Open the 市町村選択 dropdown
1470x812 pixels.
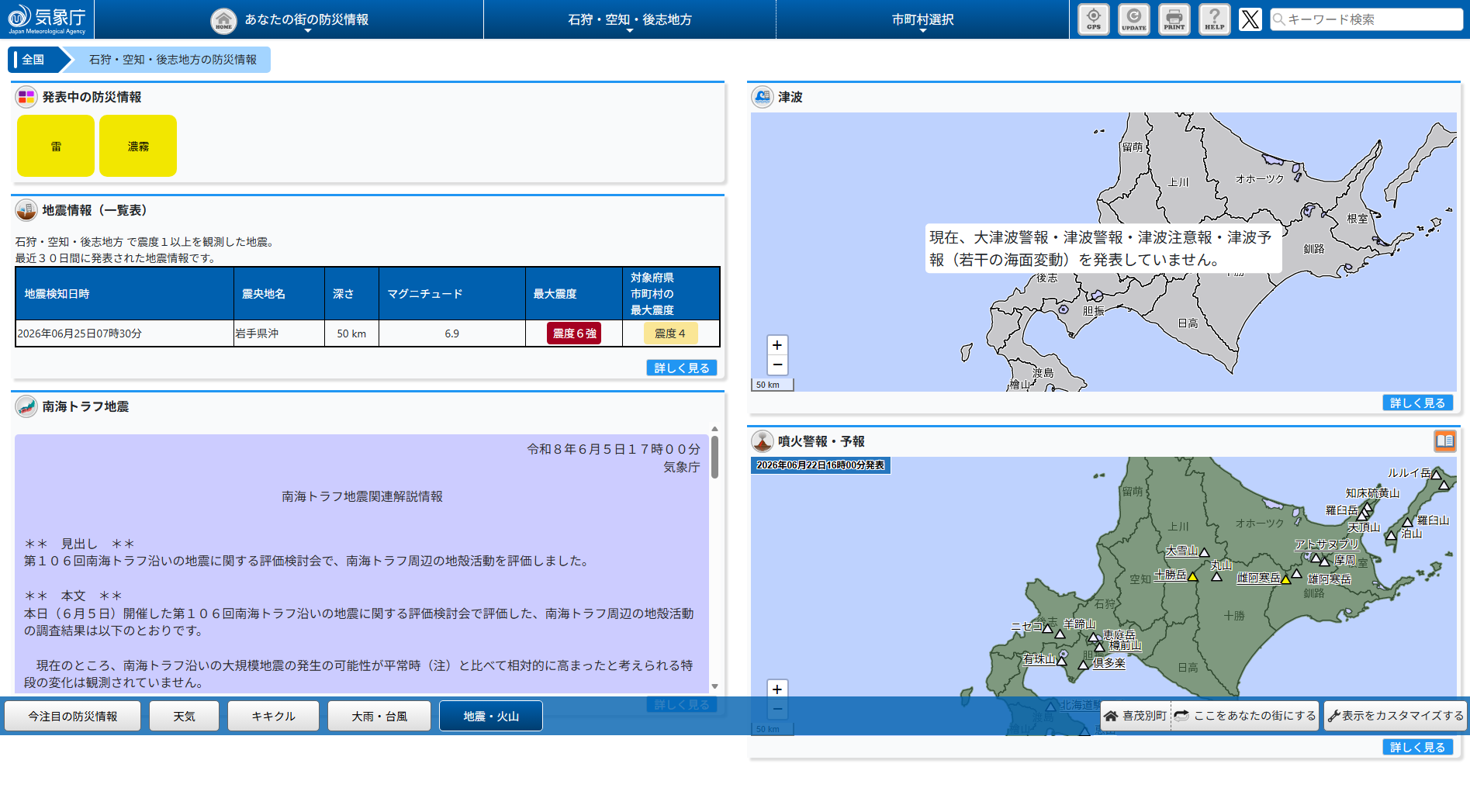(923, 19)
